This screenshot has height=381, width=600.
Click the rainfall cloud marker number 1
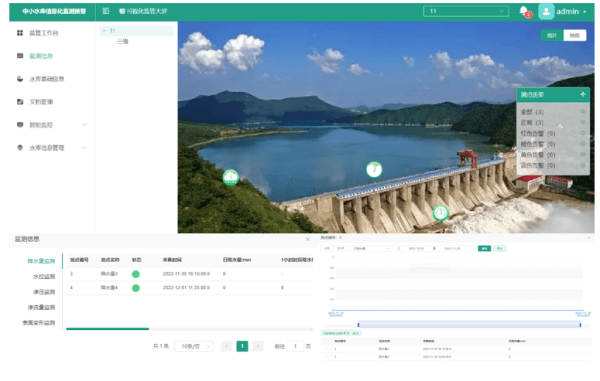231,177
